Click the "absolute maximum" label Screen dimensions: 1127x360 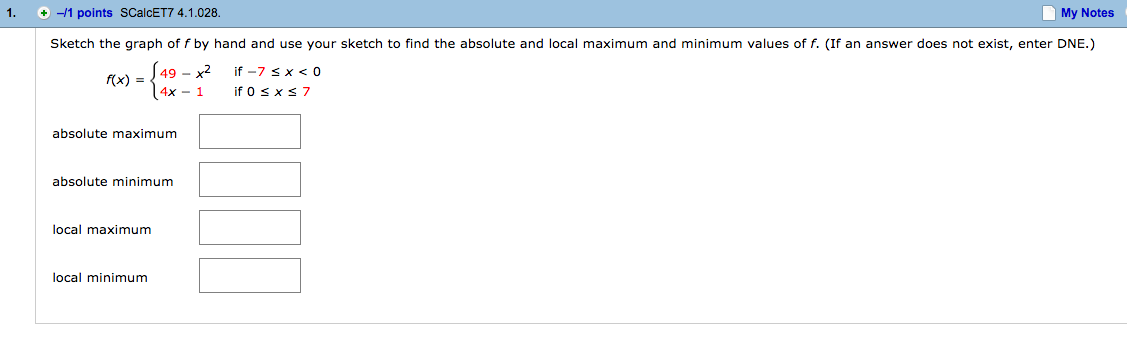(114, 134)
